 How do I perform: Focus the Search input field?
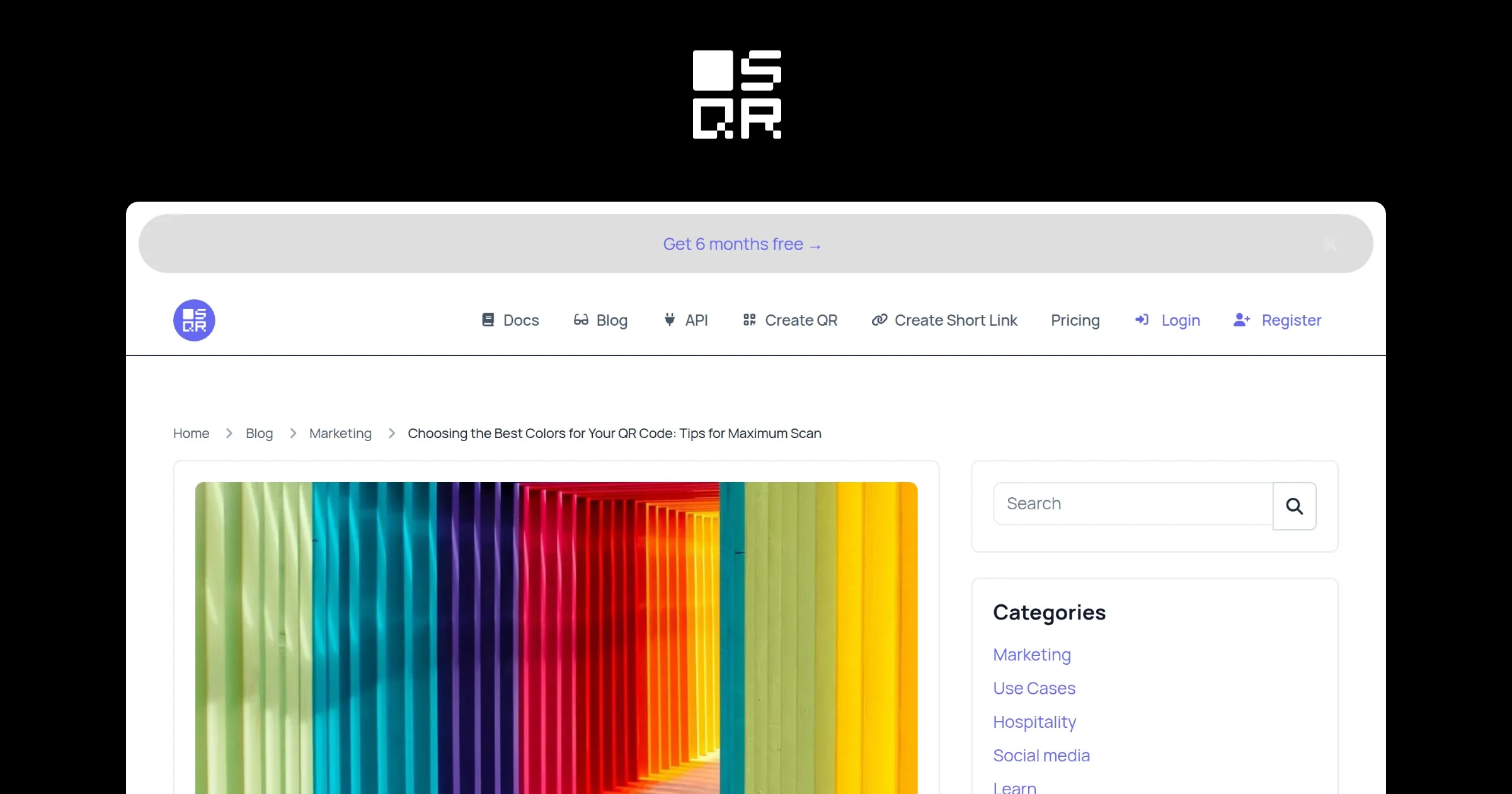1133,504
